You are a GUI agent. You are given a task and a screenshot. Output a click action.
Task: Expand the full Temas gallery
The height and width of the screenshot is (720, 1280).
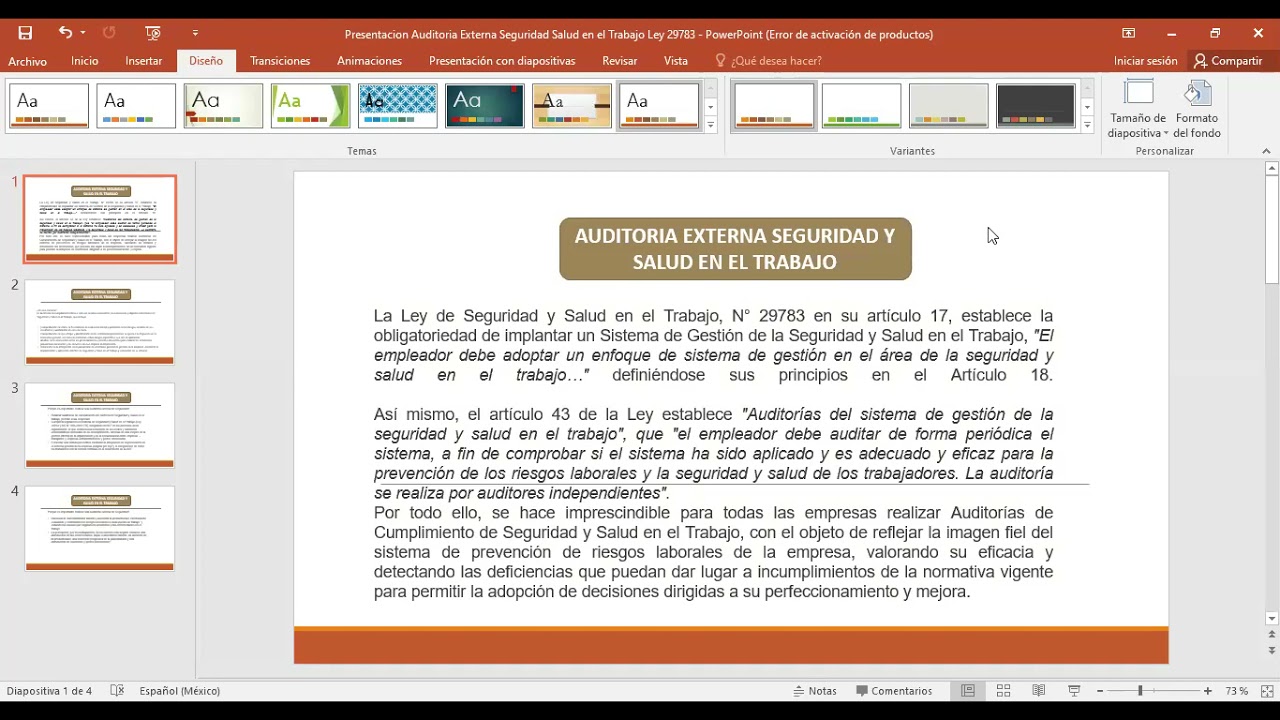710,125
